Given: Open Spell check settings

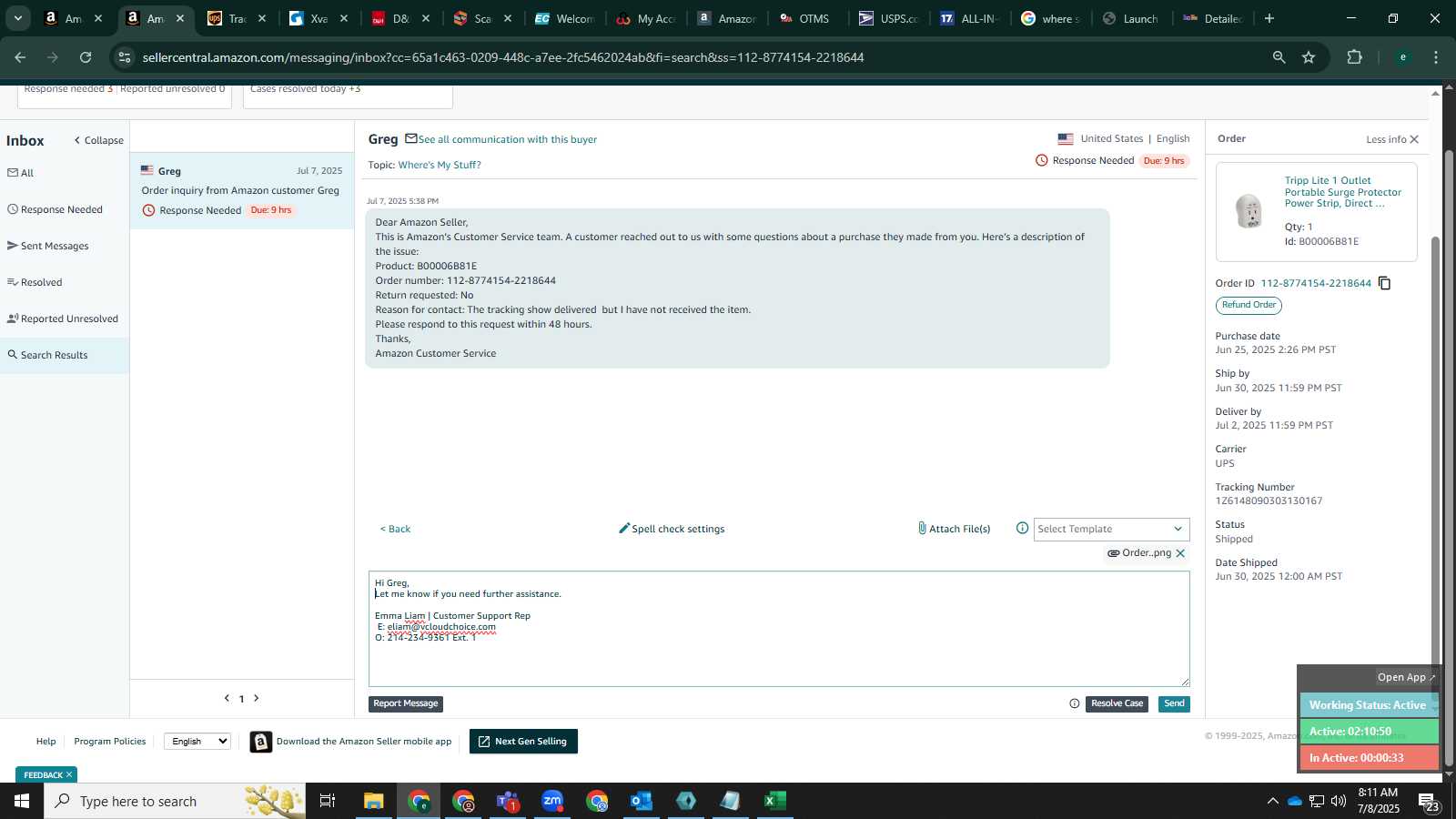Looking at the screenshot, I should (672, 529).
